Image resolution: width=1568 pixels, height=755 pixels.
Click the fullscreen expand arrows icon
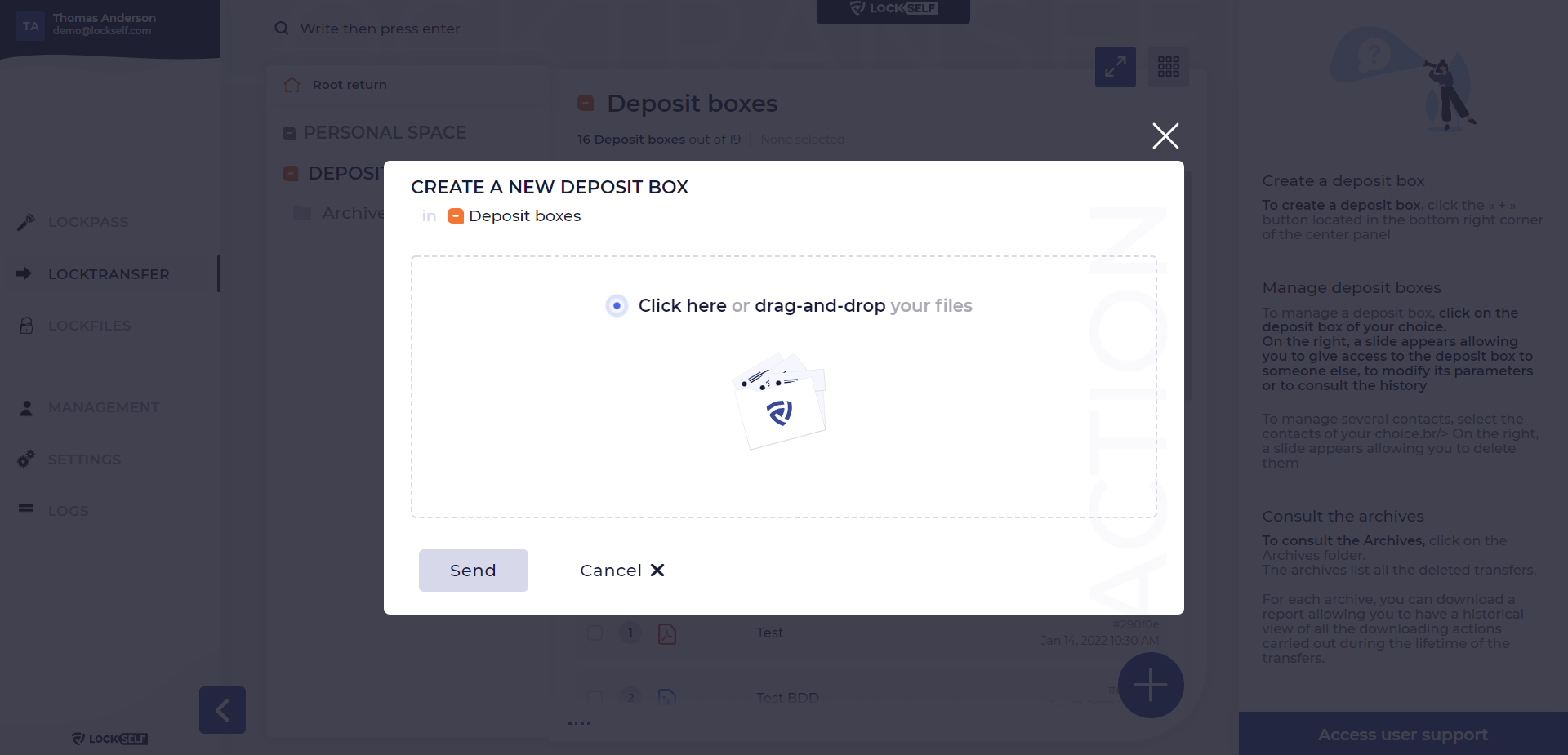pos(1116,67)
